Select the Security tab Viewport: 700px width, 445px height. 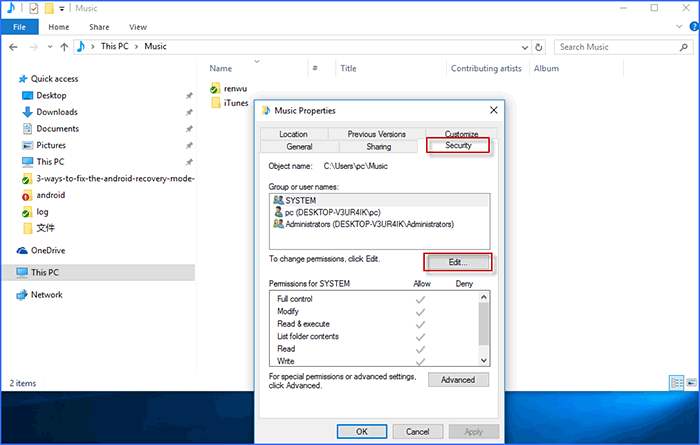pos(458,145)
